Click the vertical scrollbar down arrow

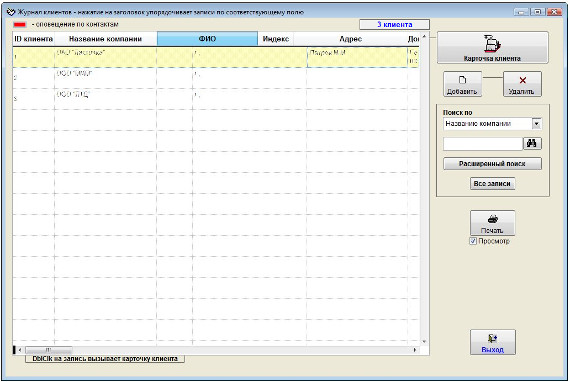(424, 342)
